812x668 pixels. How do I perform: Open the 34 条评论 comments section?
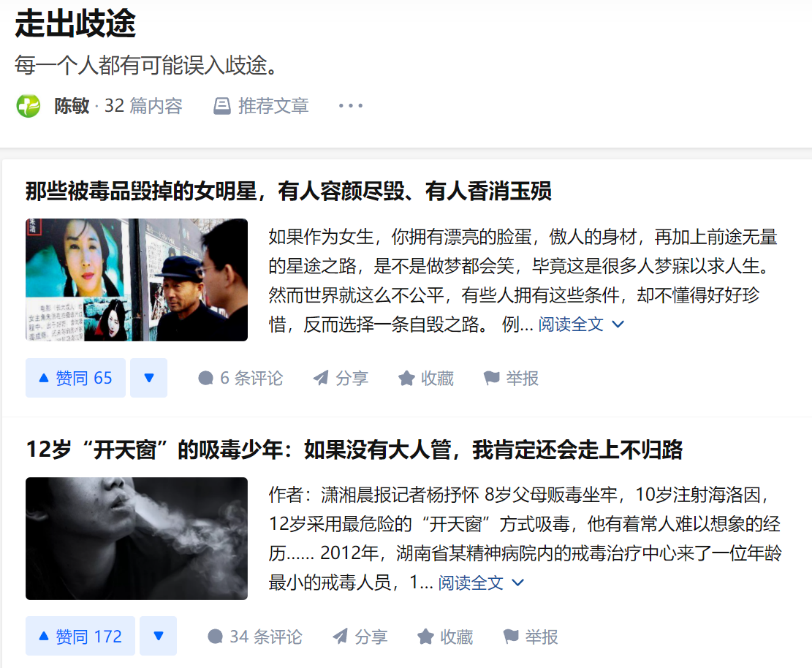254,636
